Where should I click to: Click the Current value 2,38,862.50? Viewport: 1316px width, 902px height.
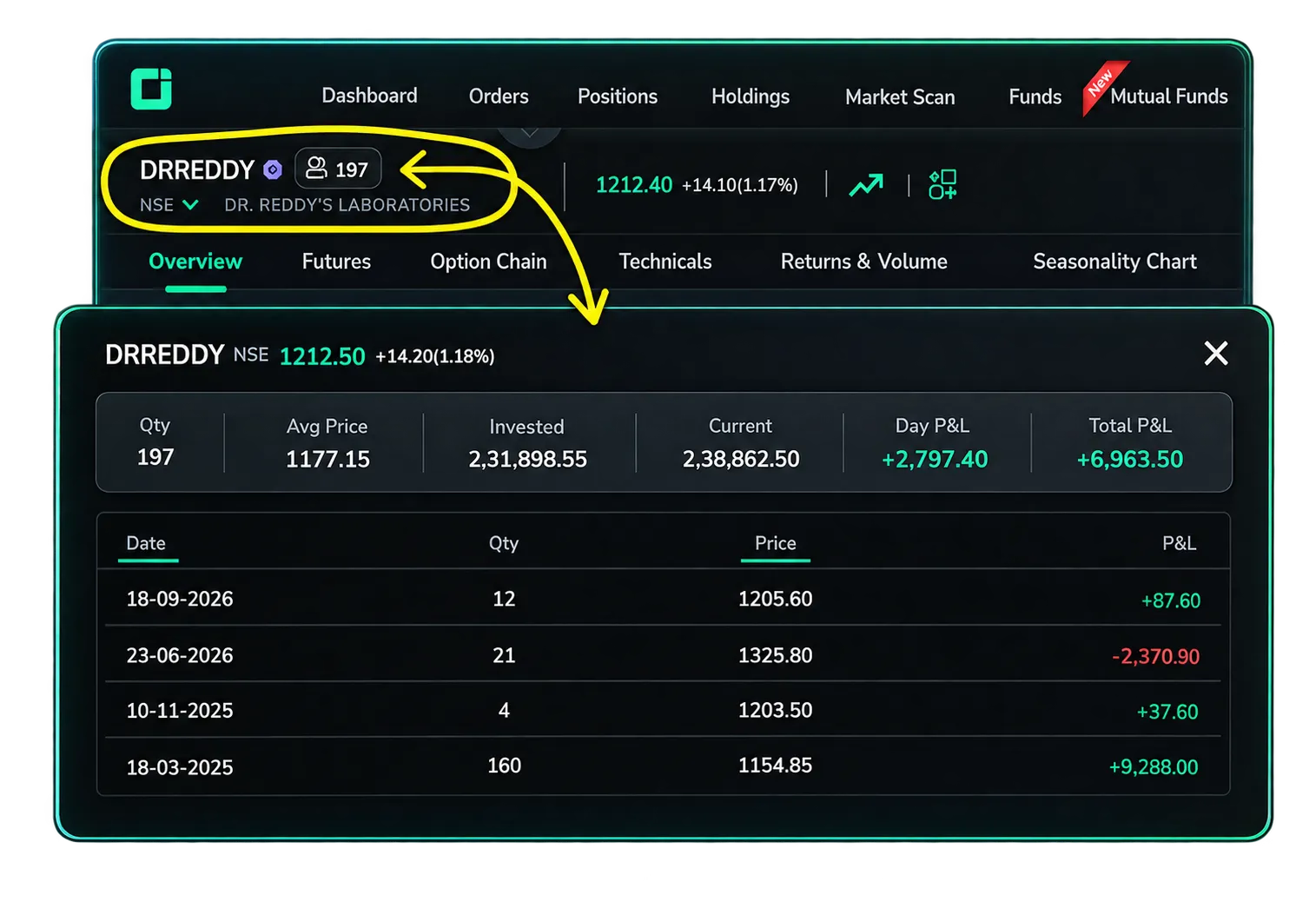click(x=740, y=459)
